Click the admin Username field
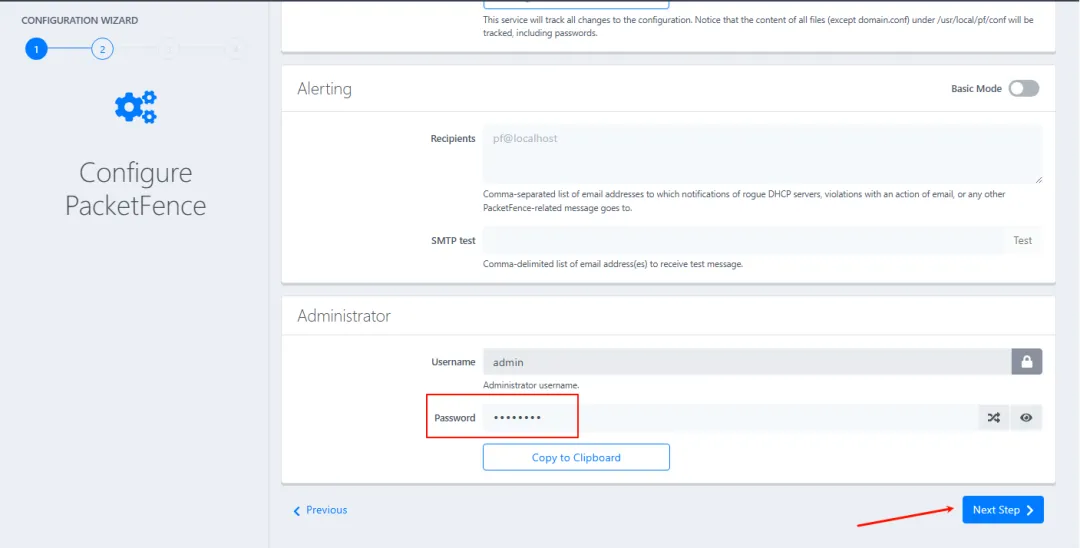This screenshot has height=548, width=1080. pos(747,361)
